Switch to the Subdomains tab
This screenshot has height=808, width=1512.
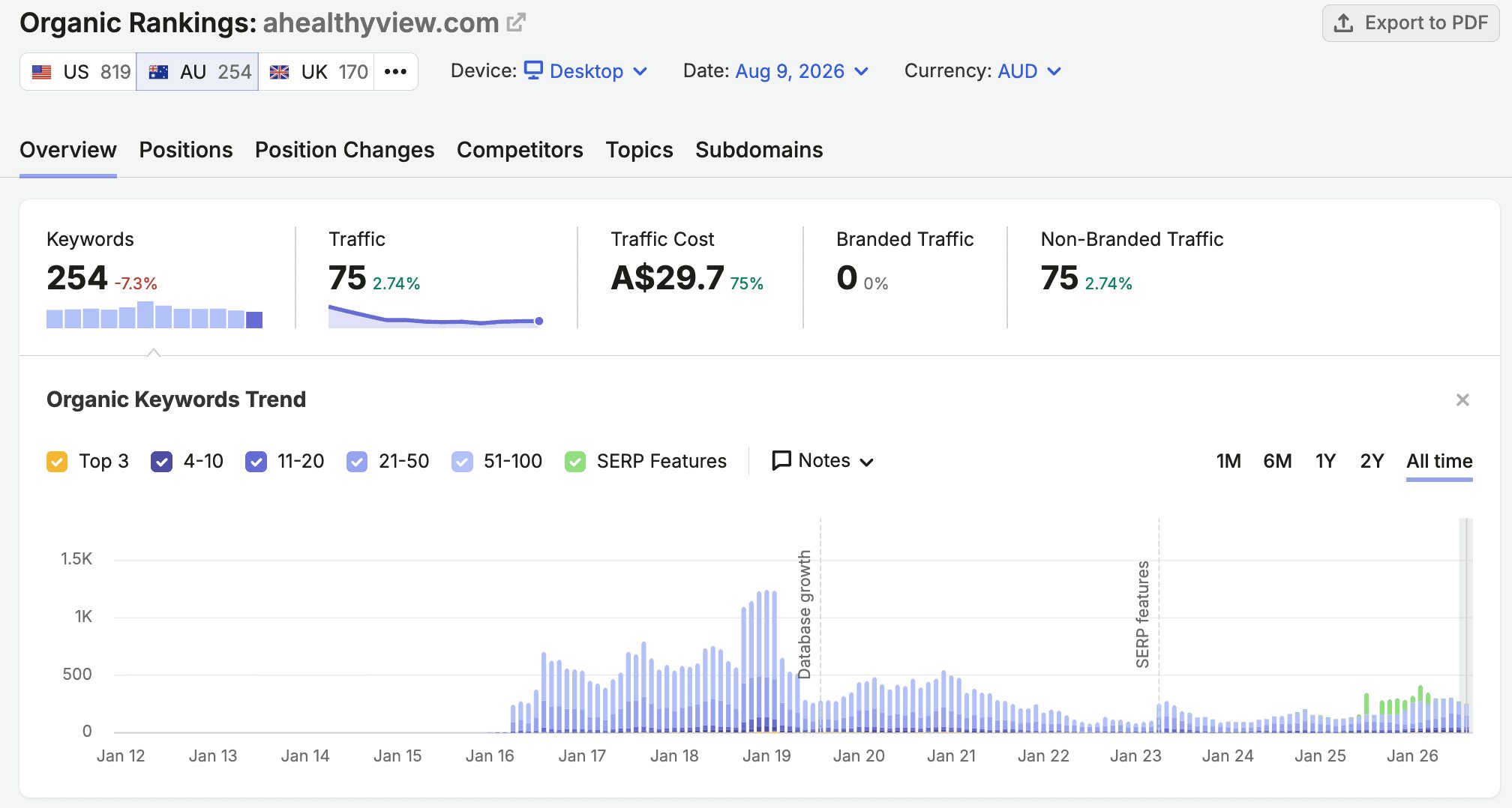pos(759,150)
